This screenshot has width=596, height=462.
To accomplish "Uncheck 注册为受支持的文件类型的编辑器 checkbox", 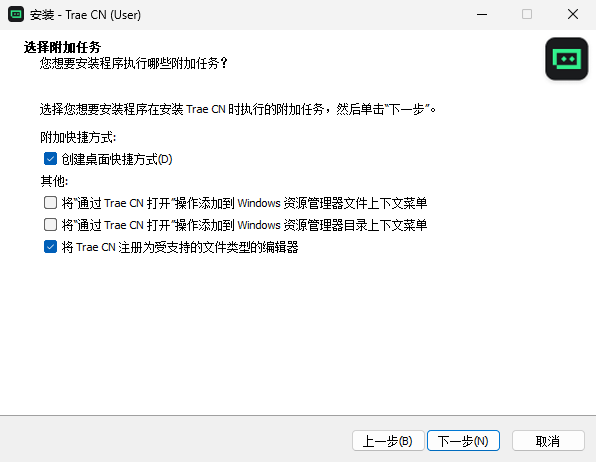I will 51,247.
